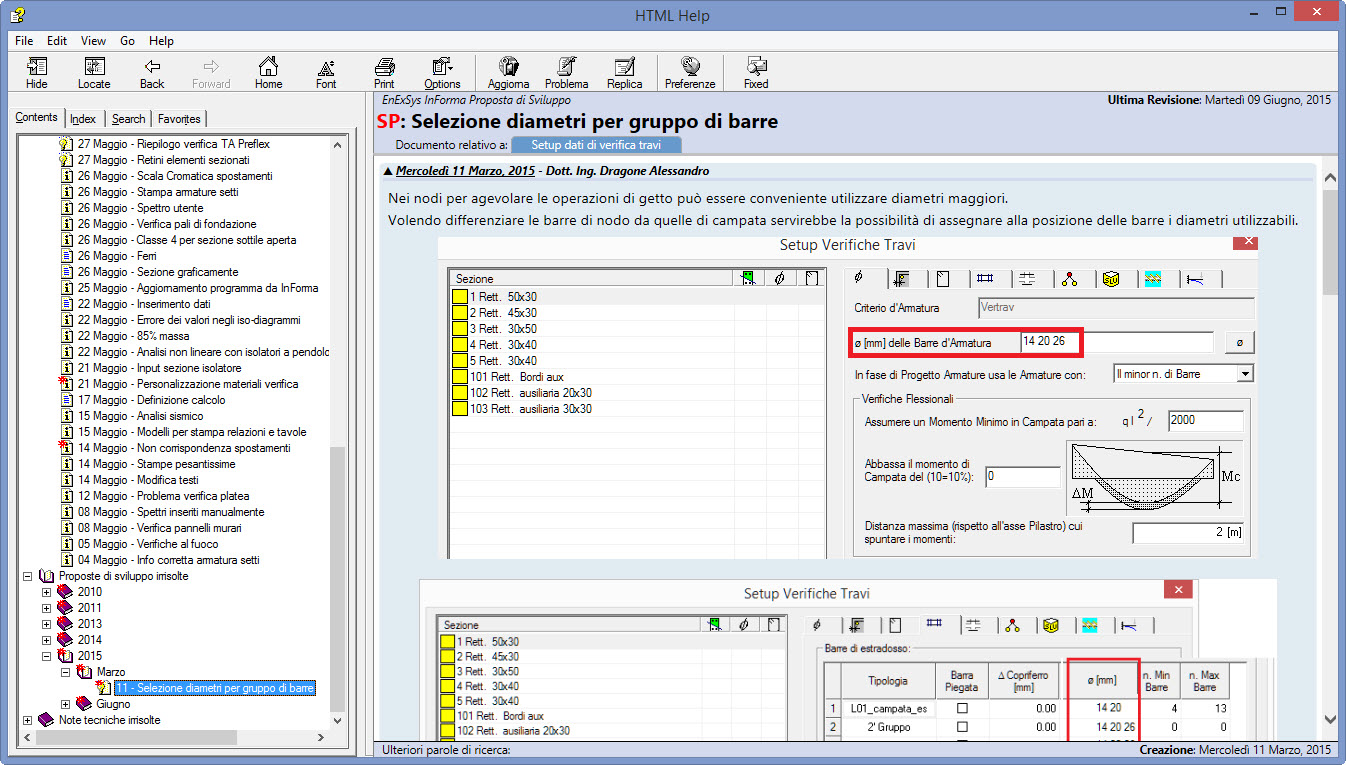Viewport: 1346px width, 765px height.
Task: Select '11 - Selezione diametri per gruppo di barre'
Action: tap(214, 688)
